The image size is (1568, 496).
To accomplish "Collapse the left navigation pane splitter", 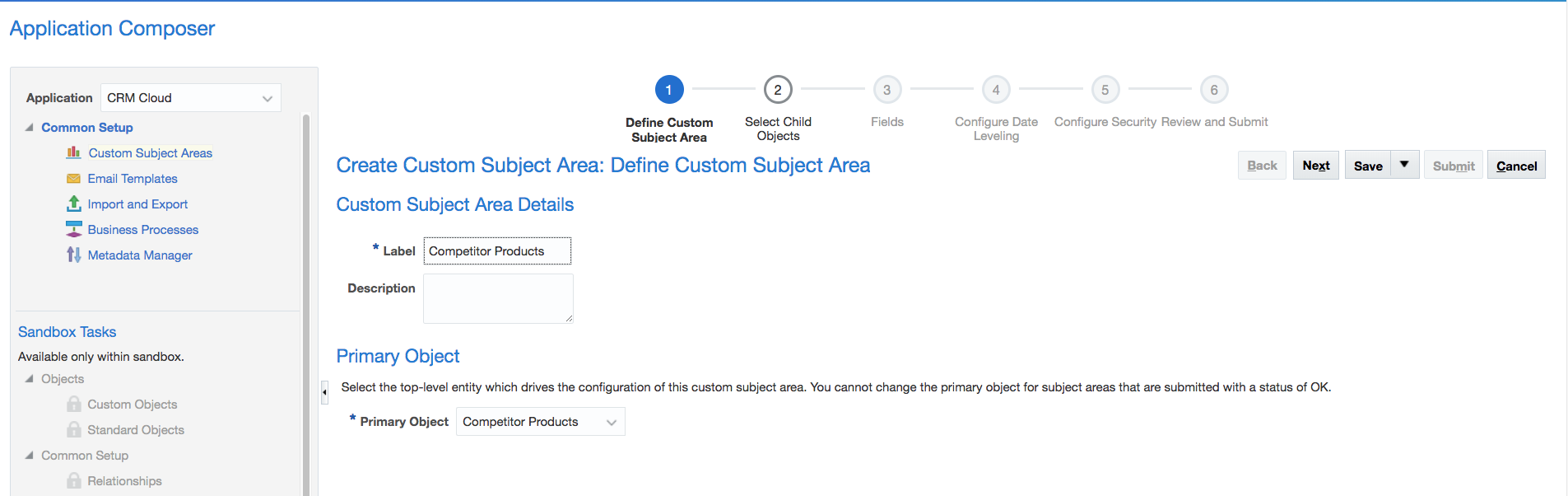I will tap(324, 392).
